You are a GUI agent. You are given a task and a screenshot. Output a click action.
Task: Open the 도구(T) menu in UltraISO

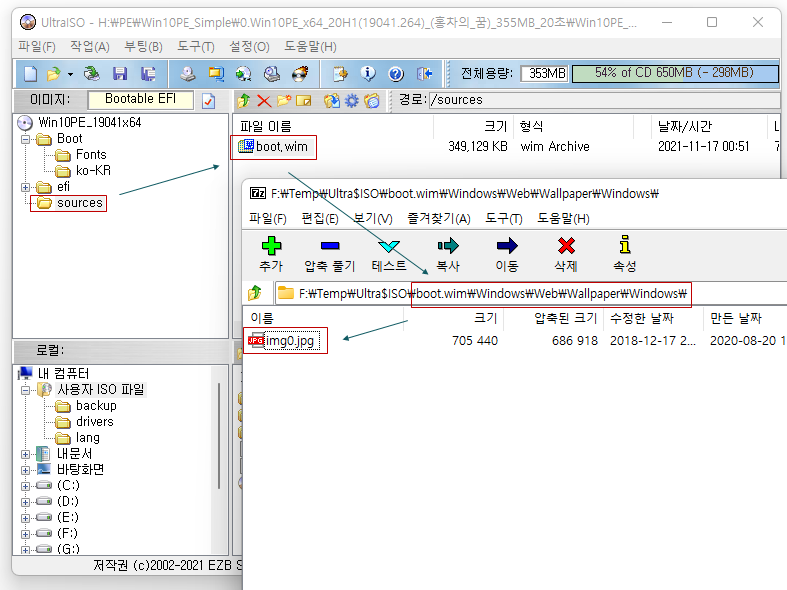coord(196,47)
